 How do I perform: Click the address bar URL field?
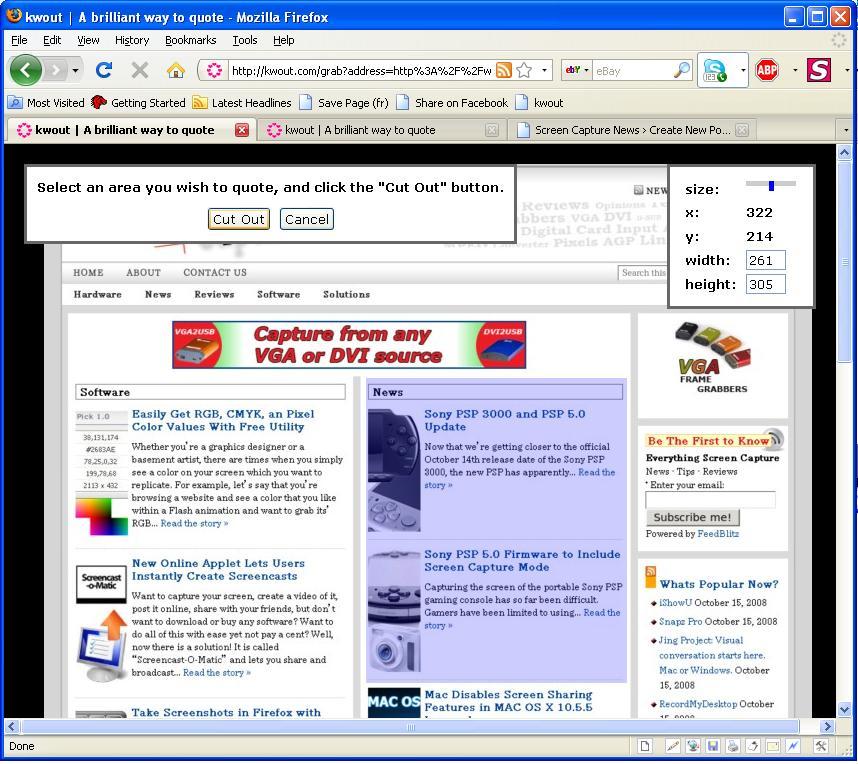[x=361, y=70]
